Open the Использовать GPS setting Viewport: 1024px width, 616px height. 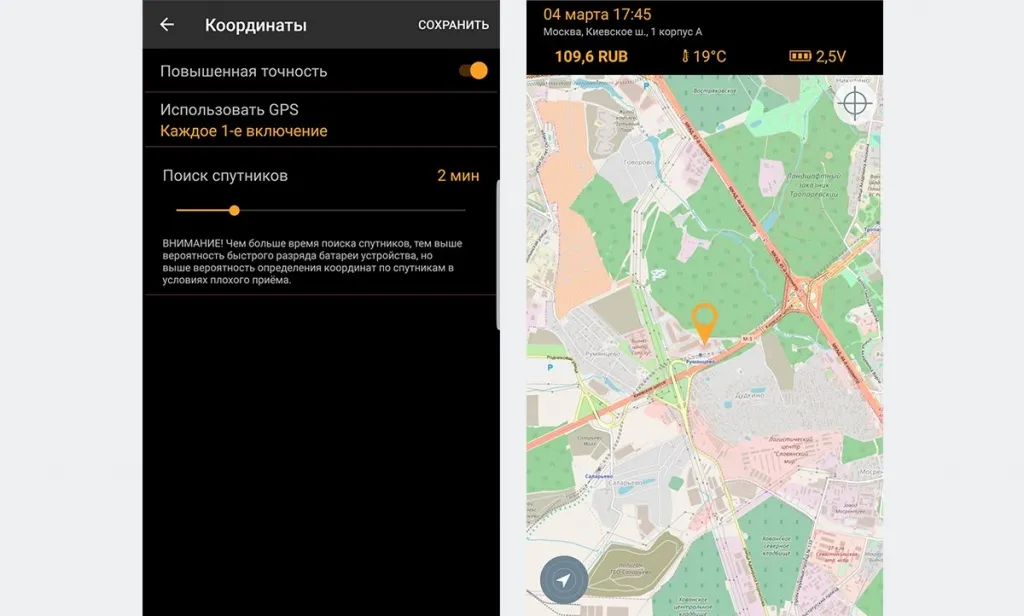321,120
